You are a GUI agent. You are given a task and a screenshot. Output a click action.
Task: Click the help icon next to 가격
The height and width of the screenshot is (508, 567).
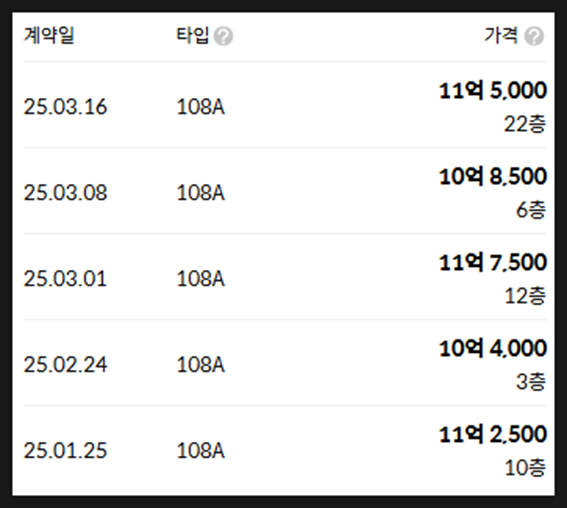pos(534,36)
